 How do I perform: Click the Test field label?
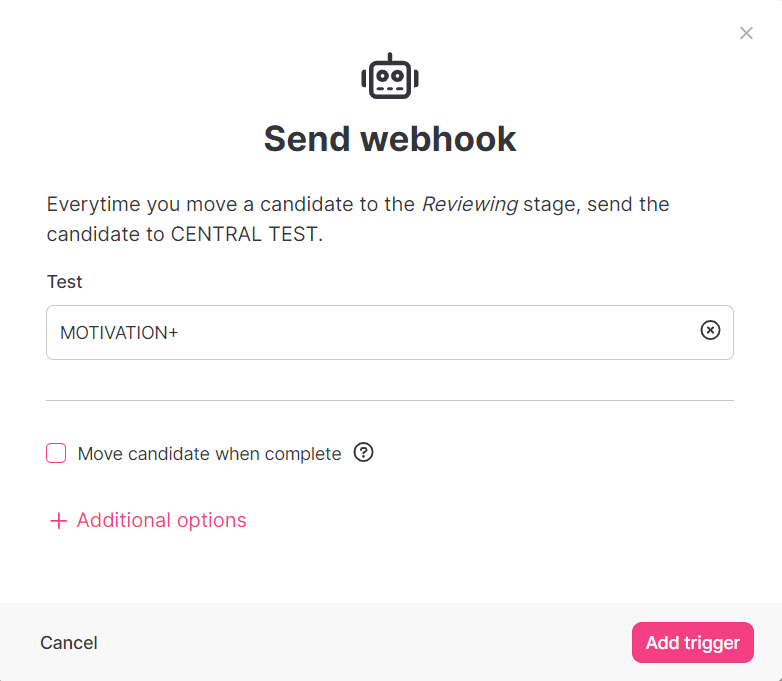pos(64,282)
